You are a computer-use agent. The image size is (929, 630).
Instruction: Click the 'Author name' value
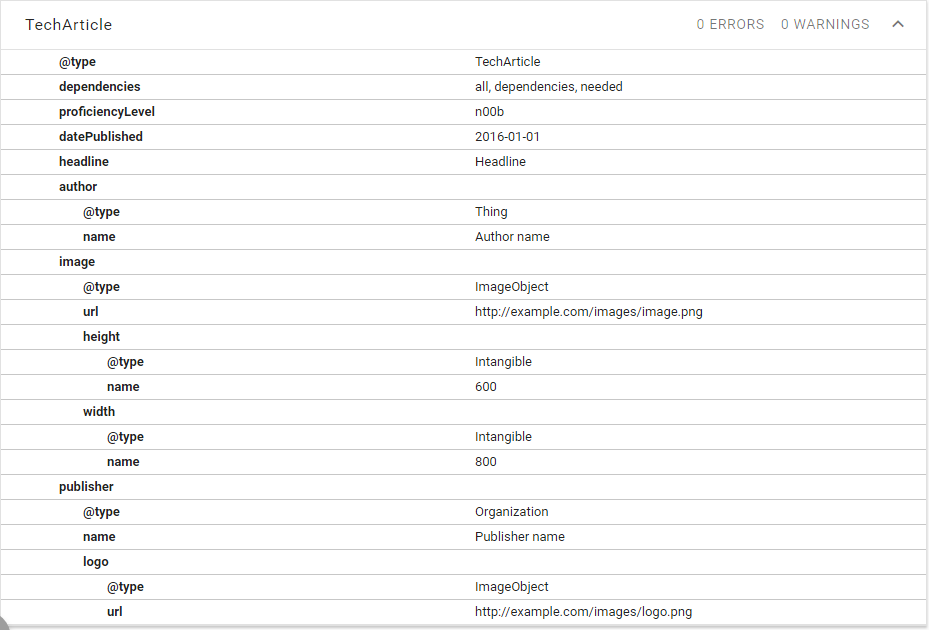pos(512,237)
